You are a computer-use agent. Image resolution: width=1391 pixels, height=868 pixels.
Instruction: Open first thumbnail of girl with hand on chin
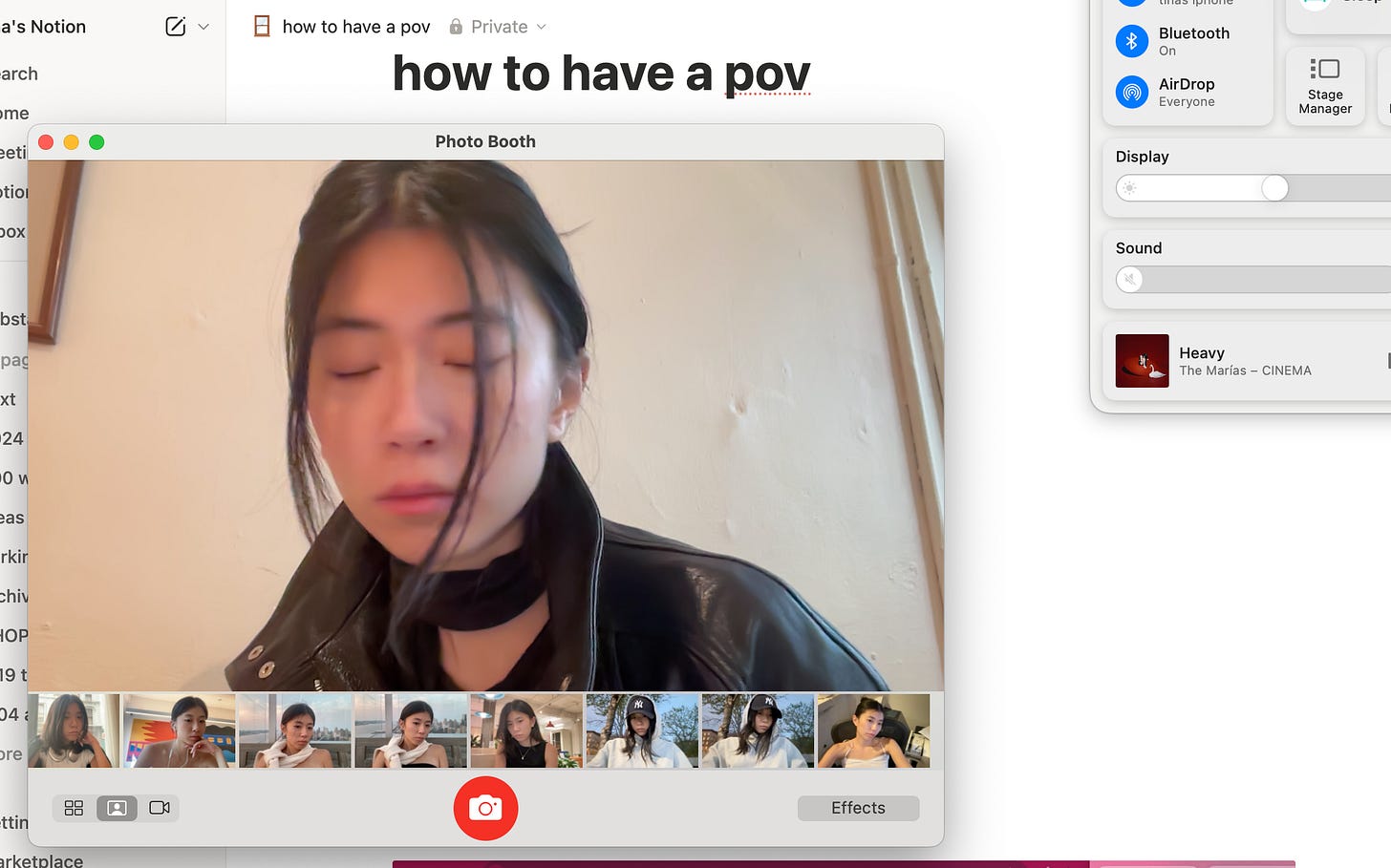[74, 730]
